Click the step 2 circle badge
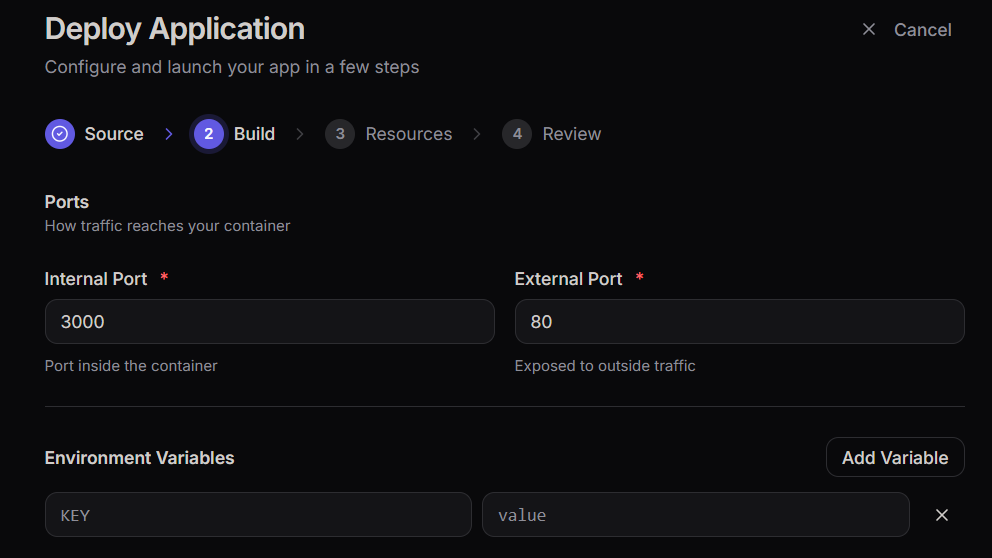Viewport: 992px width, 558px height. tap(208, 134)
